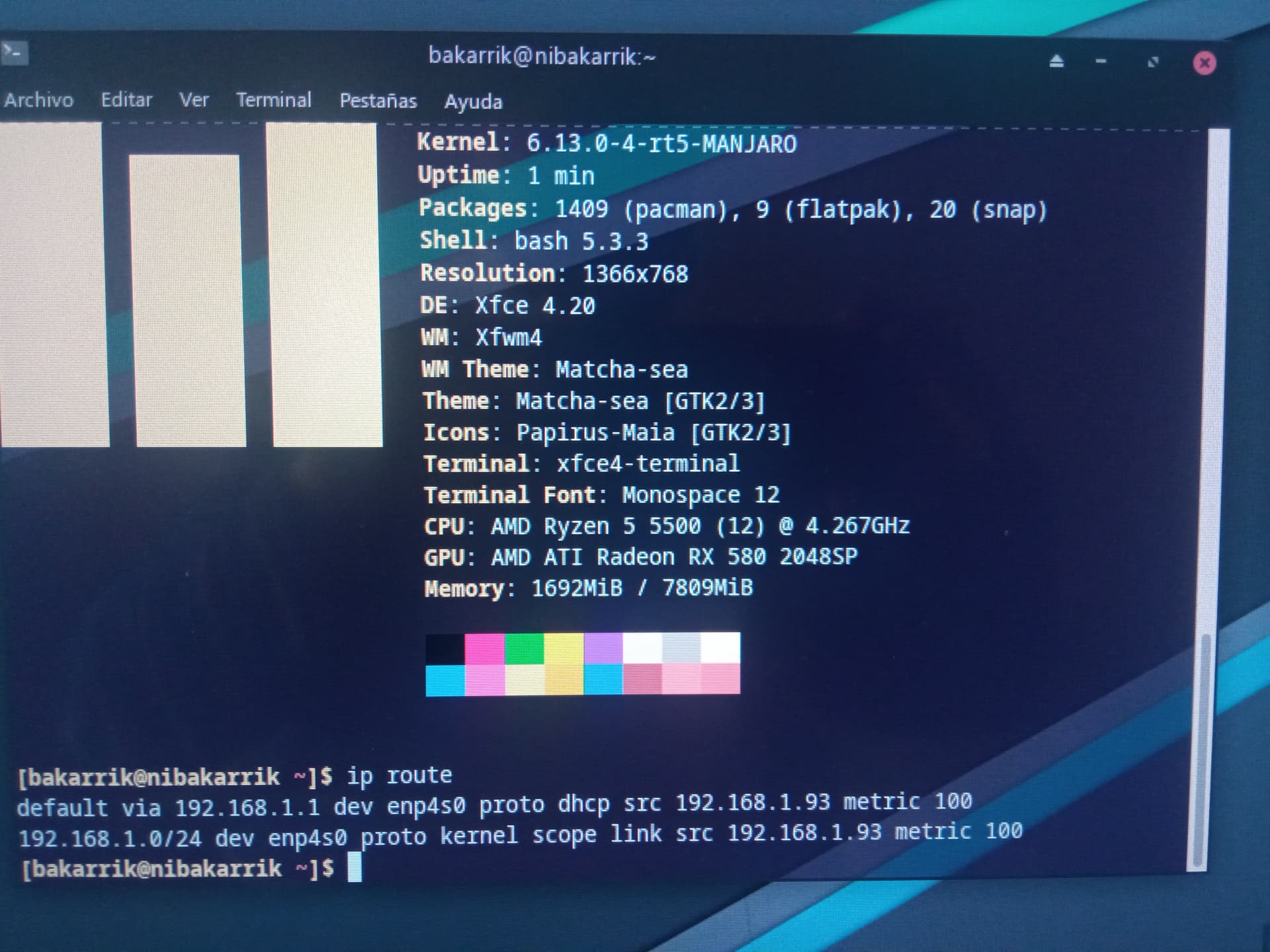
Task: Click the terminal icon in title bar
Action: point(14,53)
